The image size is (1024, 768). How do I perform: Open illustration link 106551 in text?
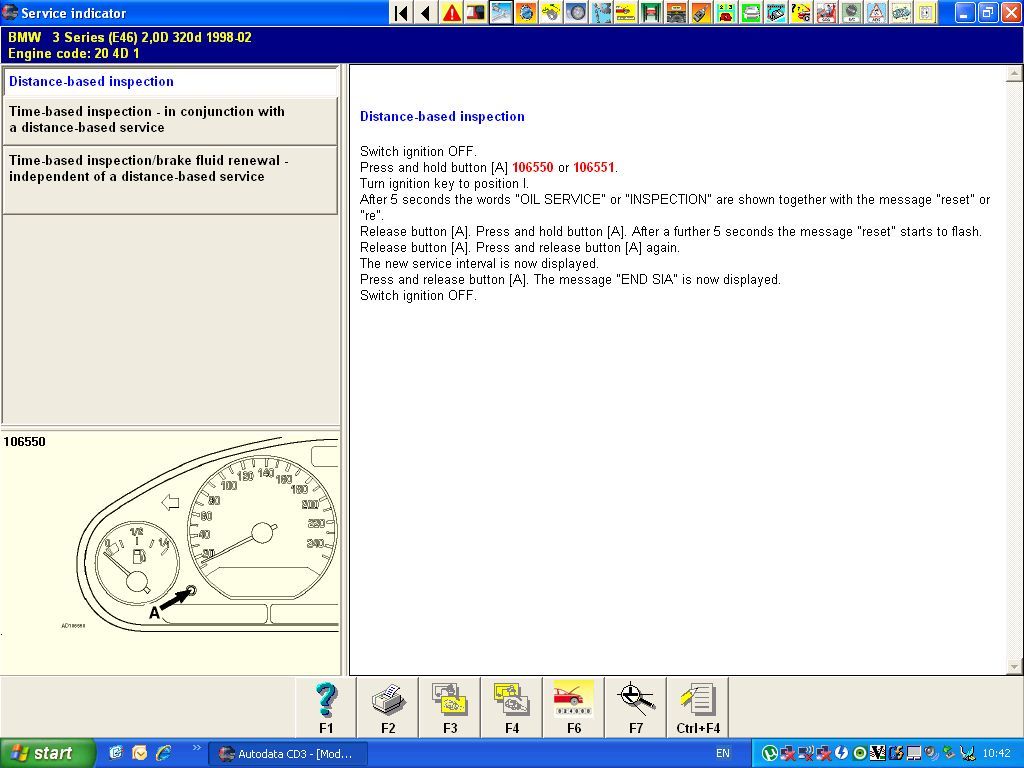(594, 167)
